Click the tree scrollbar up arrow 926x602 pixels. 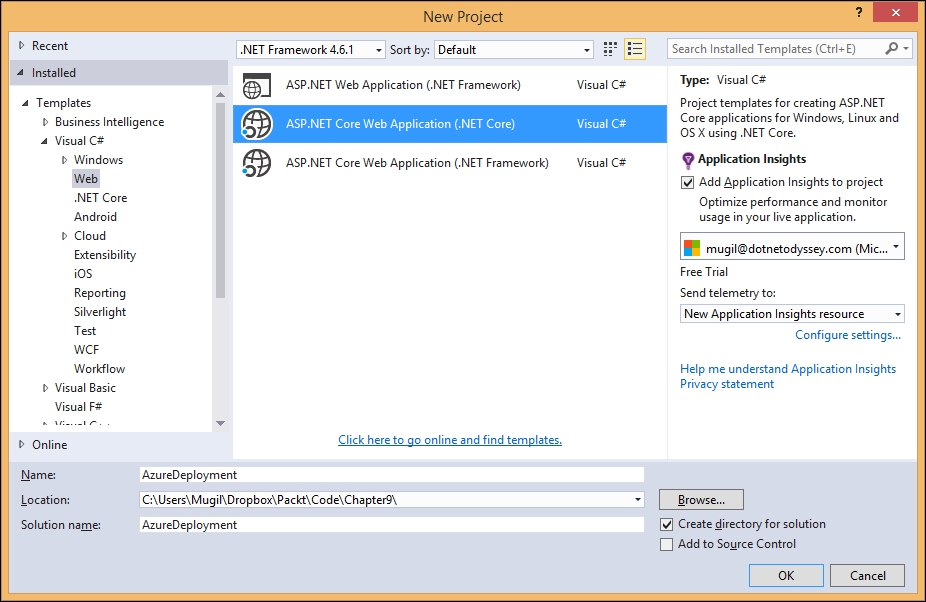[220, 95]
